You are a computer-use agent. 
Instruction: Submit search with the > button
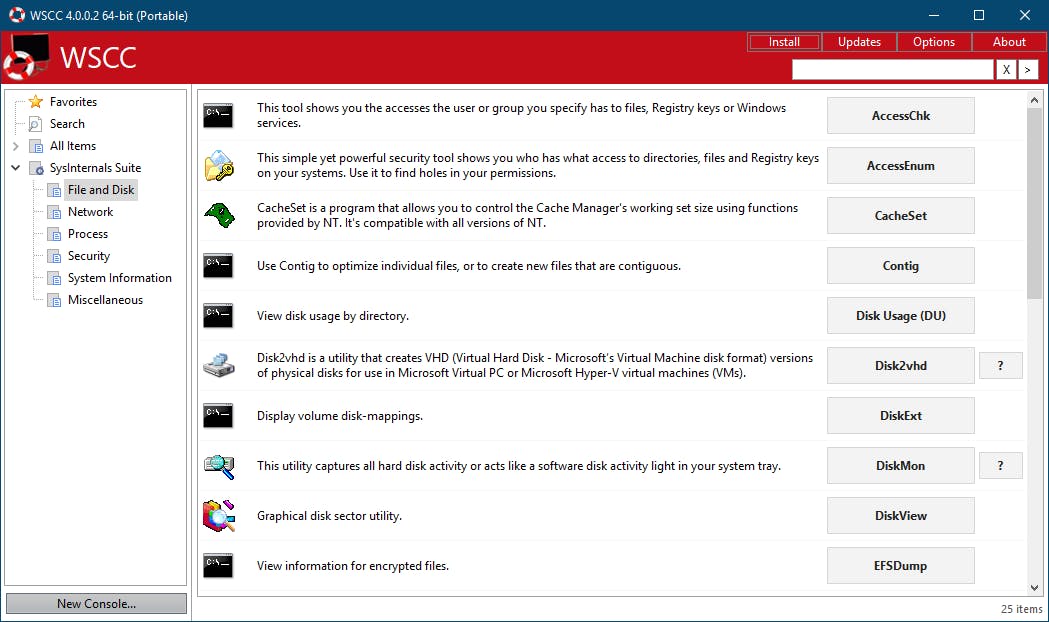1028,70
